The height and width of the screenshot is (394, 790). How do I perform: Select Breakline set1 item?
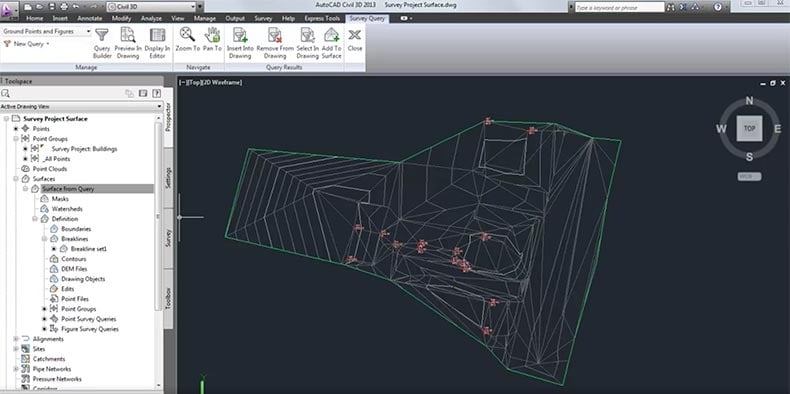point(89,249)
